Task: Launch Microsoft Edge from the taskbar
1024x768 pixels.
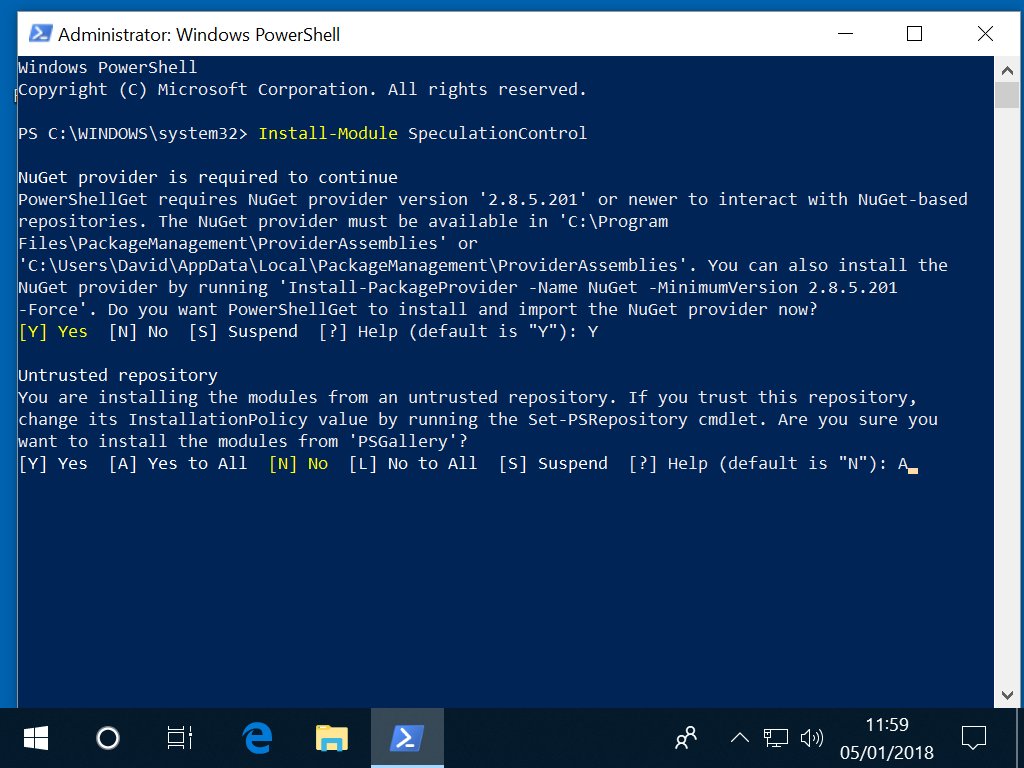Action: pos(258,738)
